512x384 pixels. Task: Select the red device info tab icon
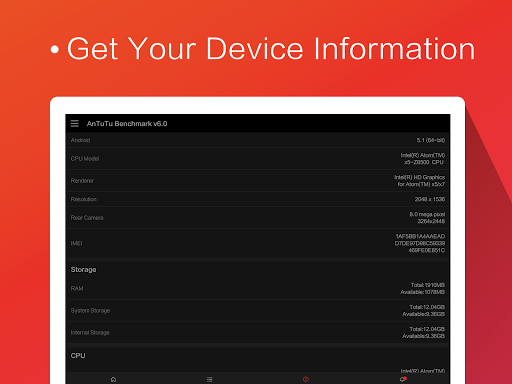[x=306, y=379]
